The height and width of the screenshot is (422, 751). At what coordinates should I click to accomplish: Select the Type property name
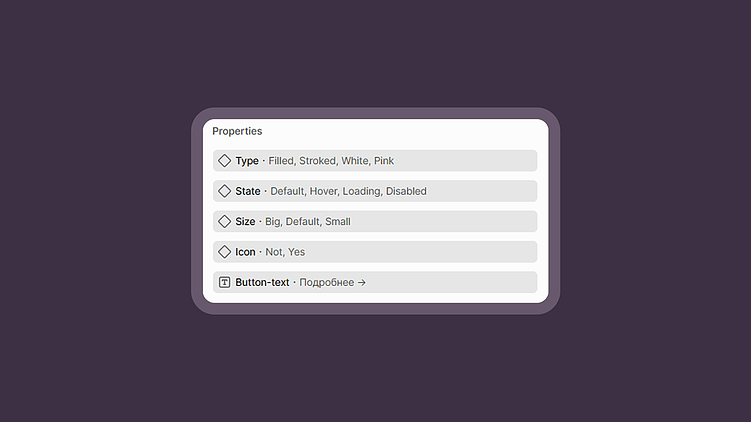click(247, 161)
